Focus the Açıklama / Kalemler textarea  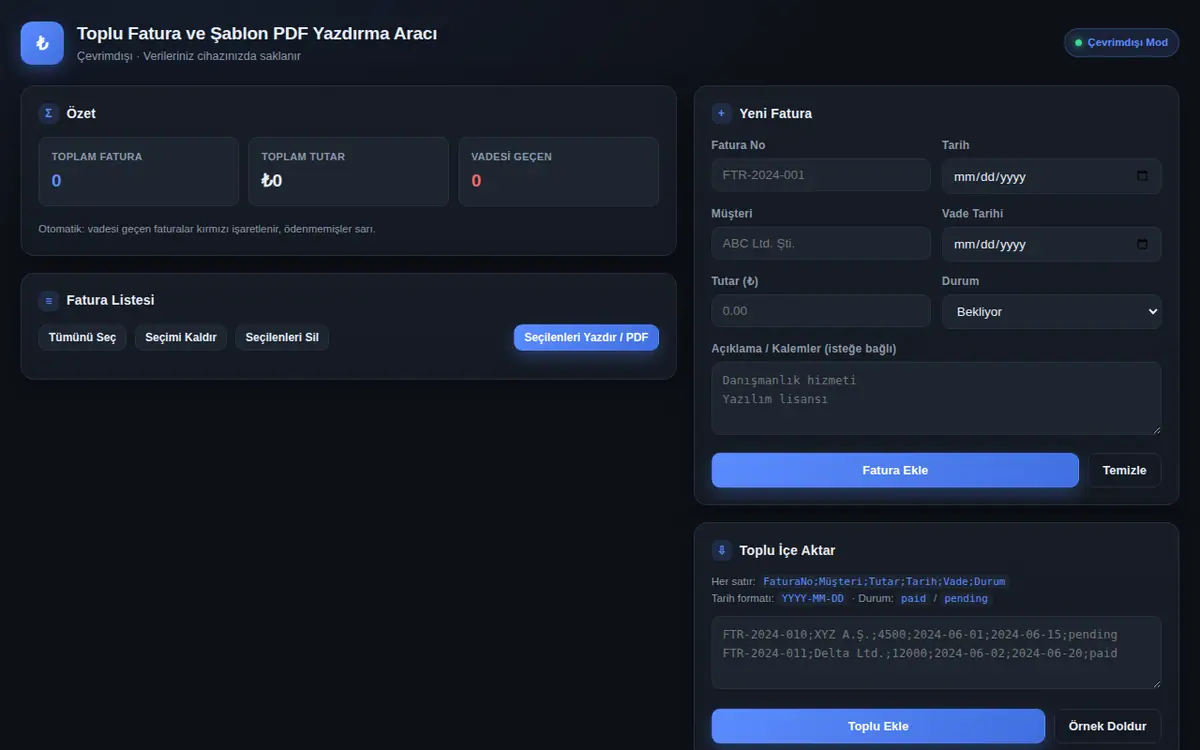(x=937, y=398)
